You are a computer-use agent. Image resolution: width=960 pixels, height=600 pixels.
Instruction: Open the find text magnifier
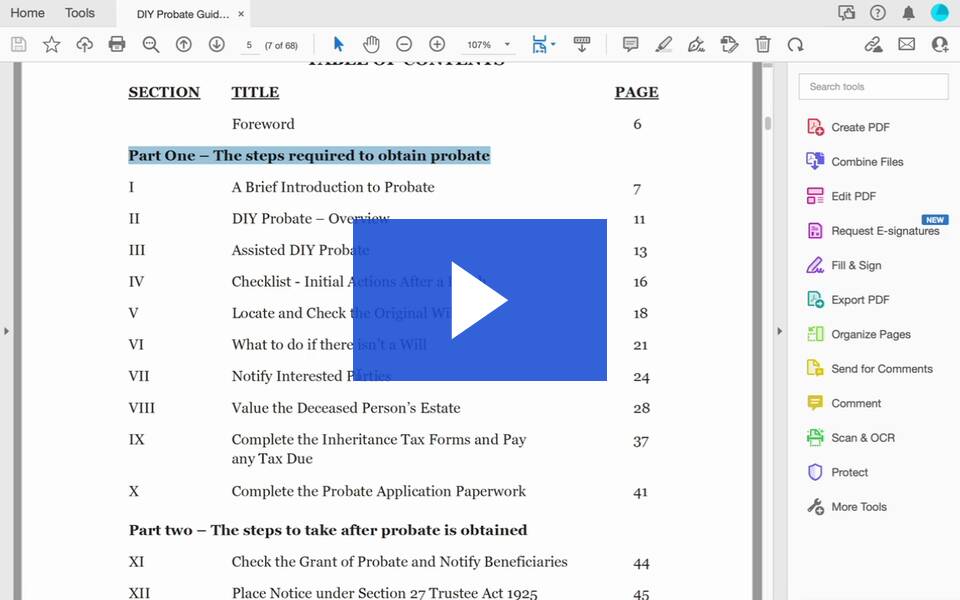[151, 44]
